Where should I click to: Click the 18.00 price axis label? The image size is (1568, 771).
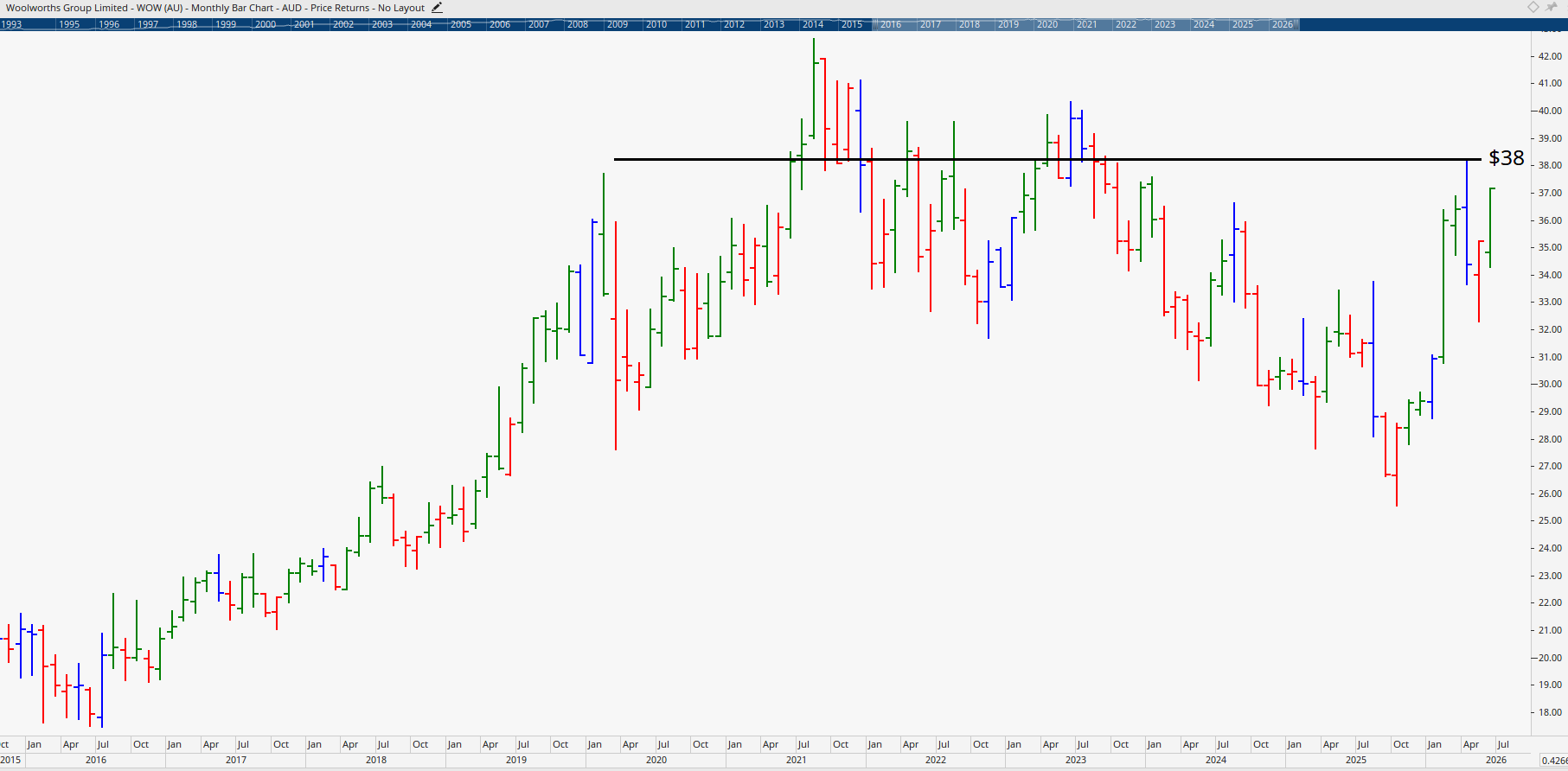pyautogui.click(x=1550, y=713)
